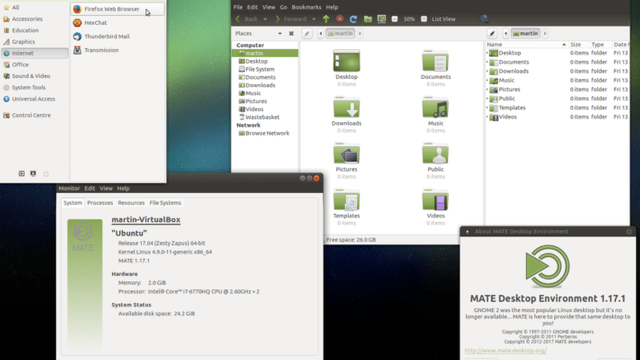Go up to parent folder with green arrow
This screenshot has height=360, width=640.
tap(326, 19)
